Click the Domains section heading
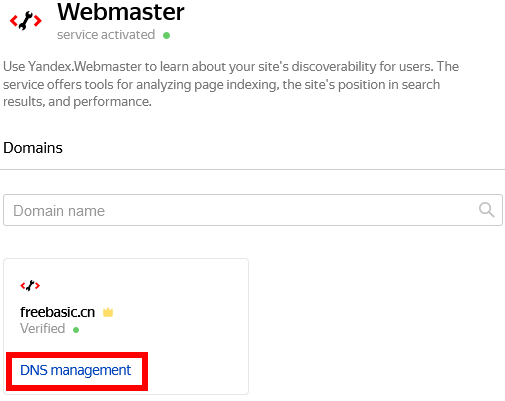The width and height of the screenshot is (505, 401). [x=33, y=148]
